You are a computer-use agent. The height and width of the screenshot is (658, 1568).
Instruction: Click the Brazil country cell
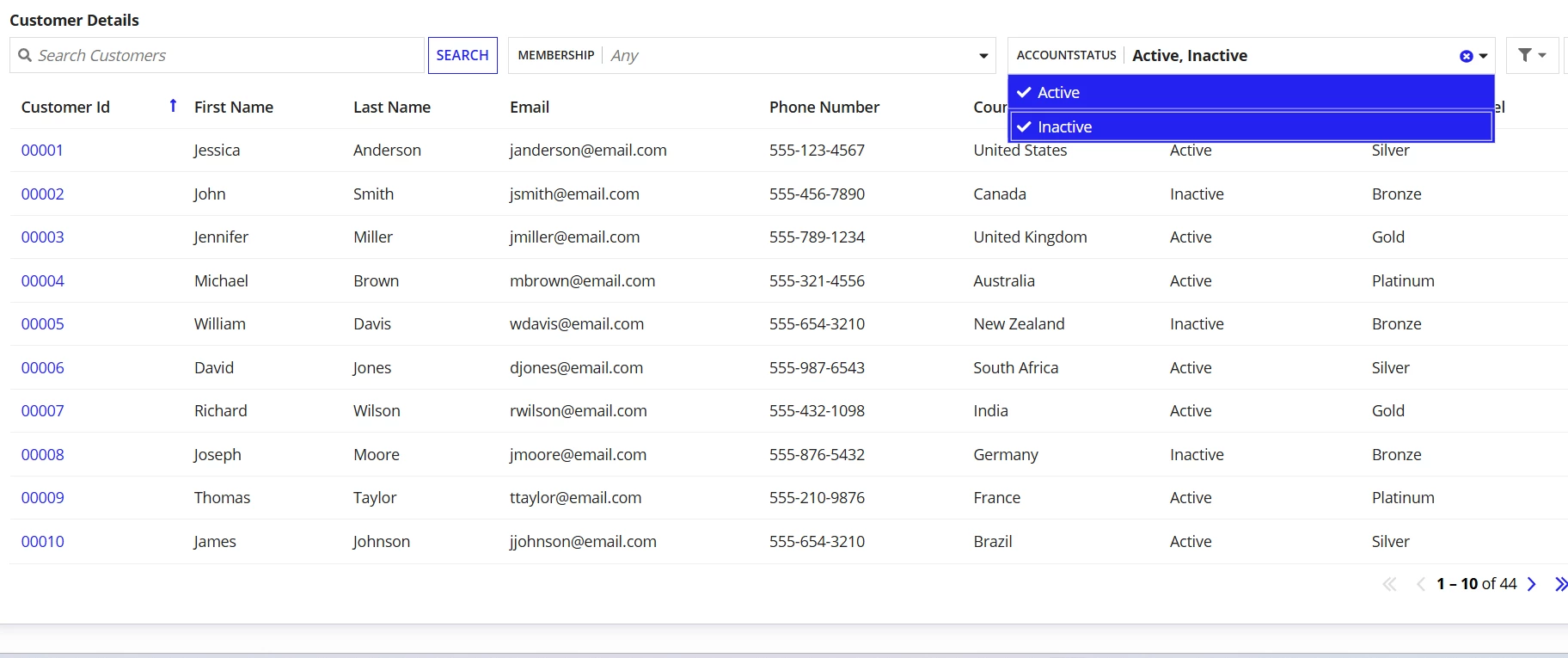pos(993,541)
